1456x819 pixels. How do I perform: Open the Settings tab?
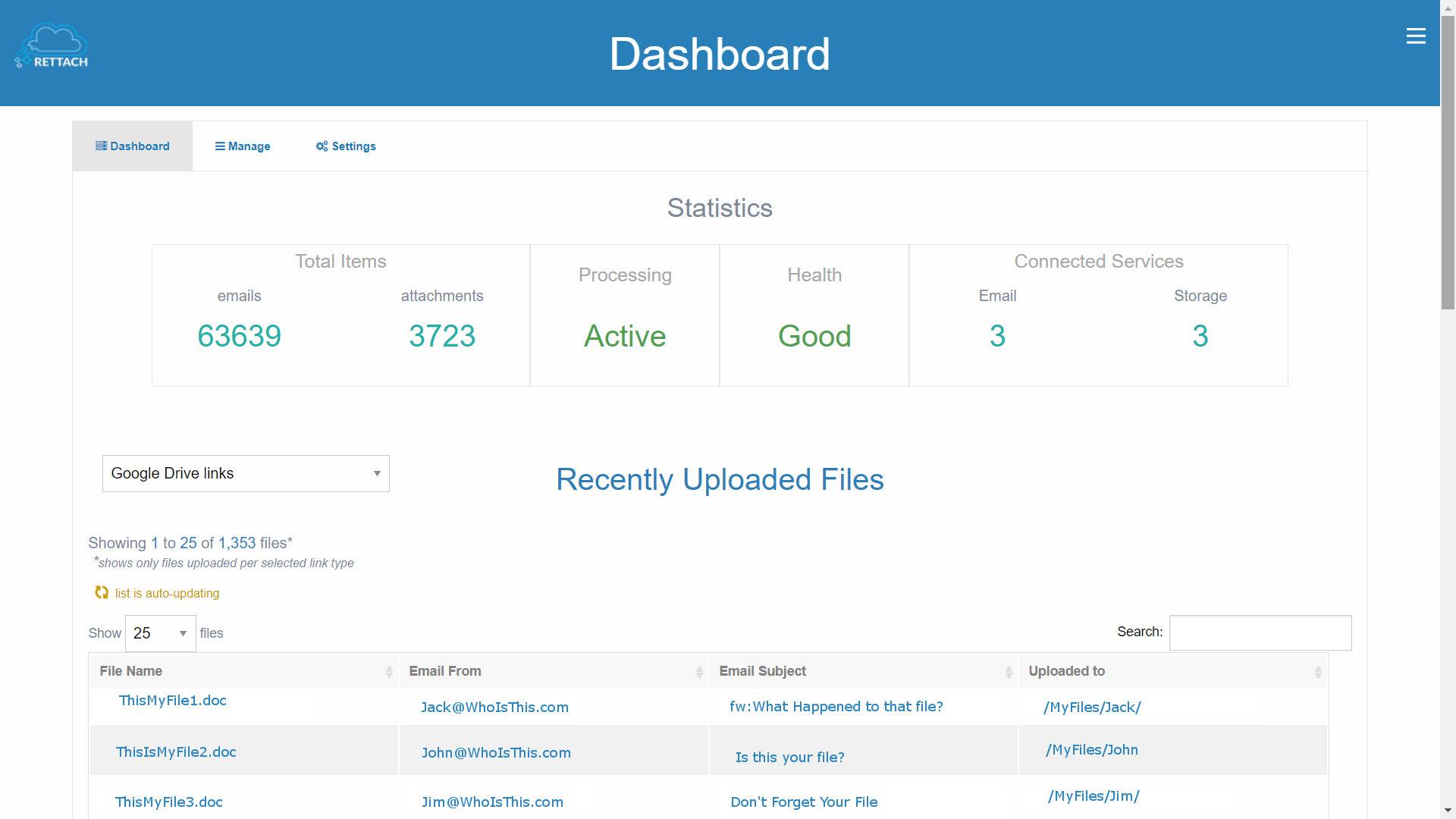pyautogui.click(x=346, y=146)
